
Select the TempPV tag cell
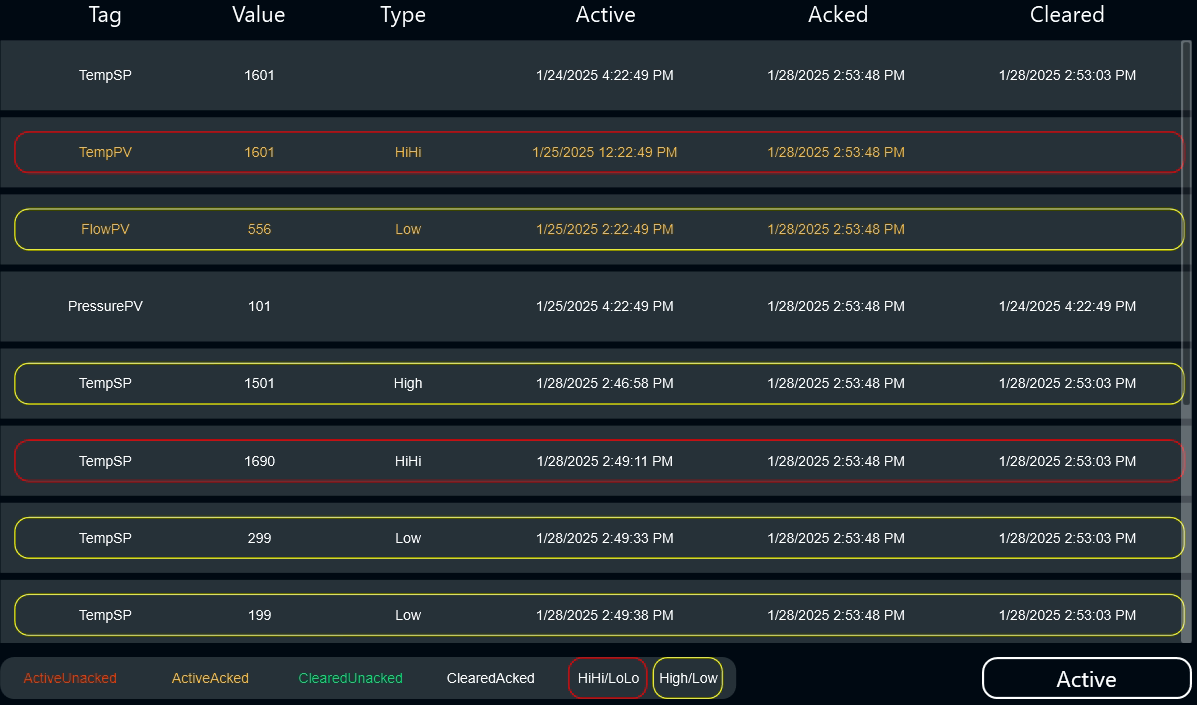(105, 153)
